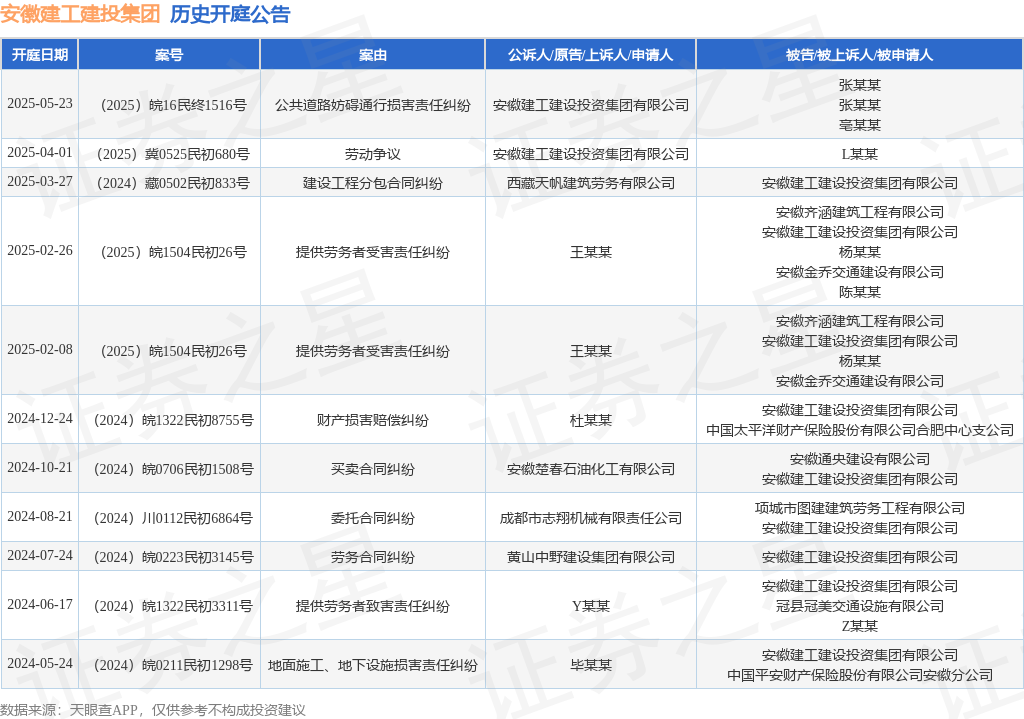Click plaintiff 黄山中野建设集团有限公司
1024x719 pixels.
(x=590, y=557)
